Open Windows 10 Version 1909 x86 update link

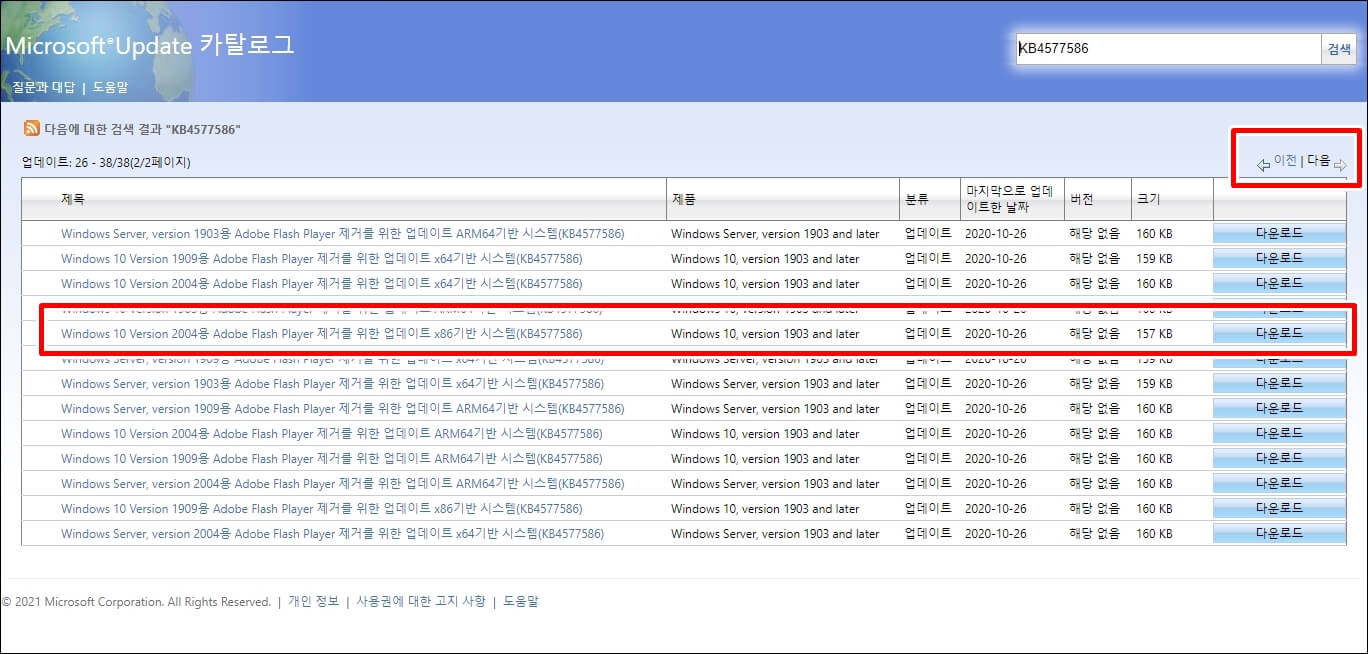(321, 508)
